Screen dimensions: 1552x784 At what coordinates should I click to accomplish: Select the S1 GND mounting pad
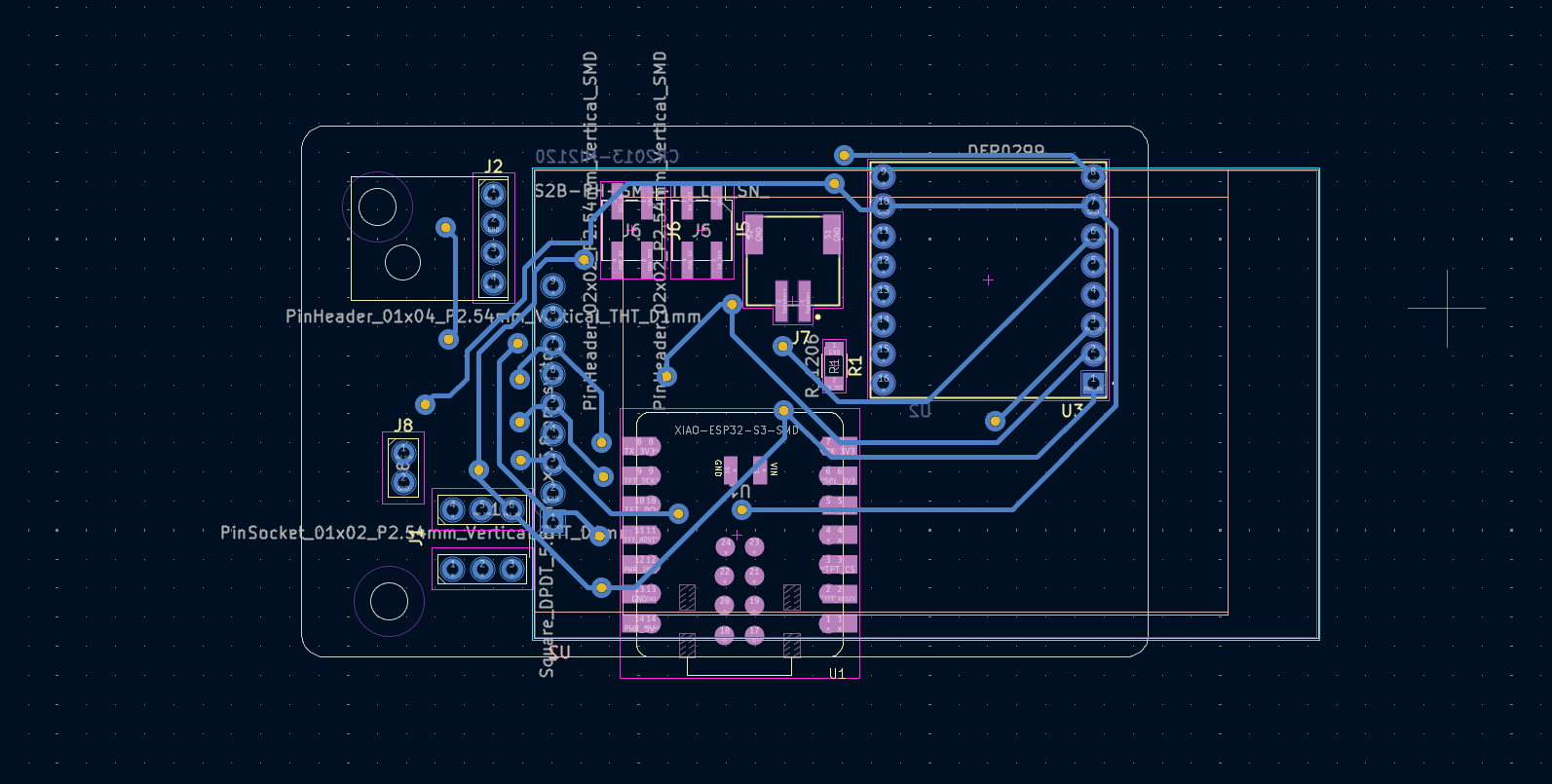point(831,235)
